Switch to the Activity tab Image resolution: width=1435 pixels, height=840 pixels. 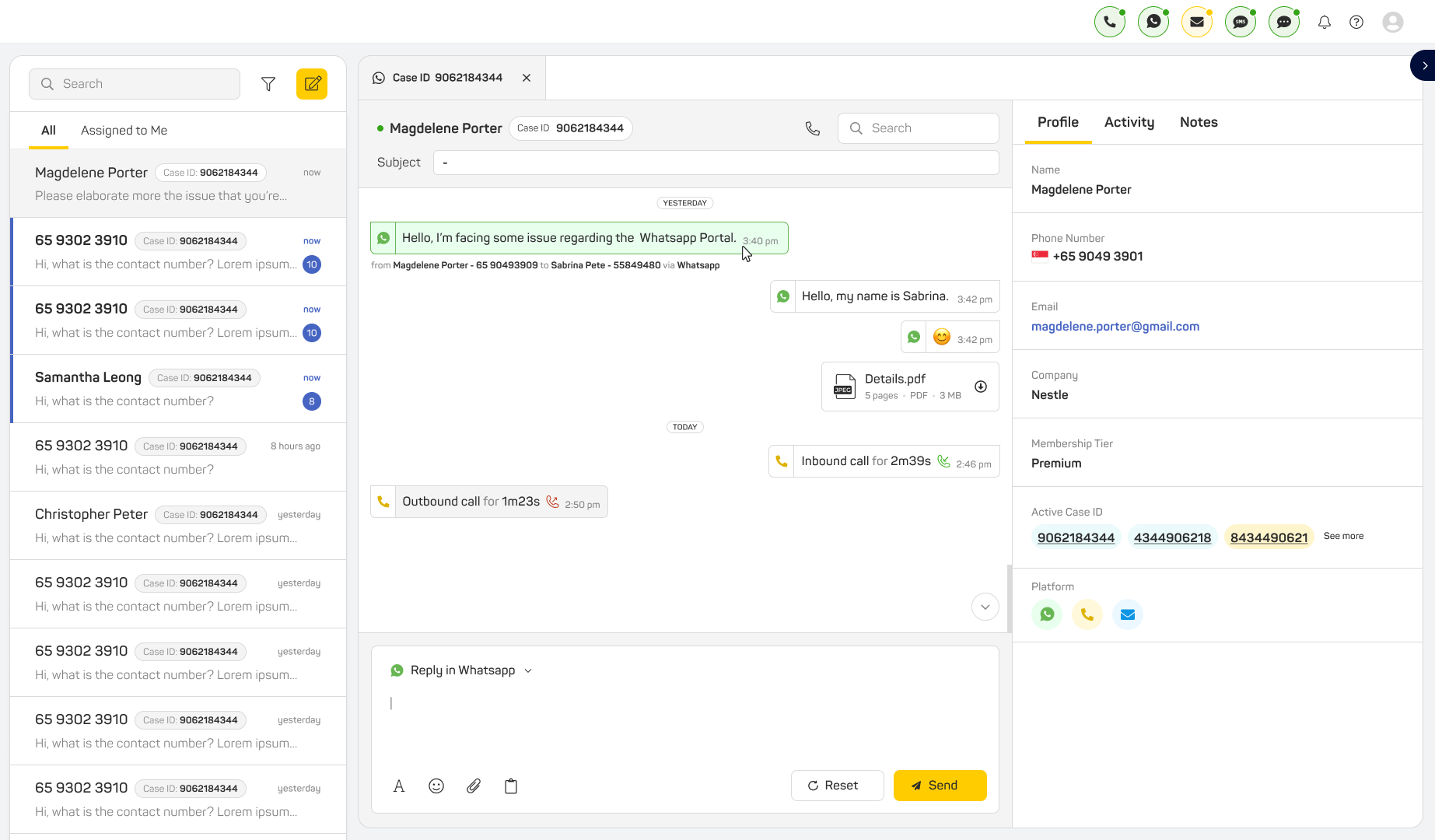[x=1129, y=122]
